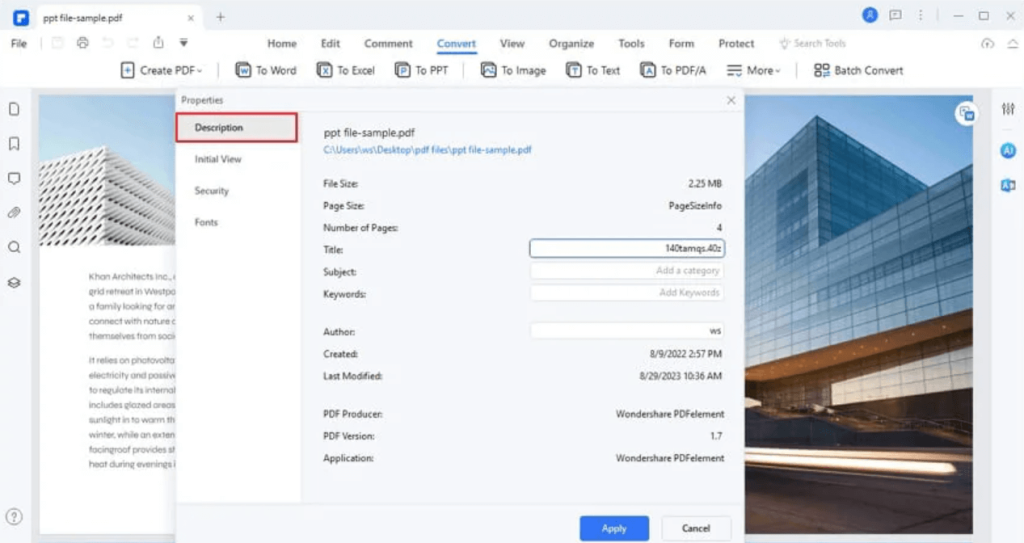Convert the PDF To Word
This screenshot has height=543, width=1024.
coord(266,70)
